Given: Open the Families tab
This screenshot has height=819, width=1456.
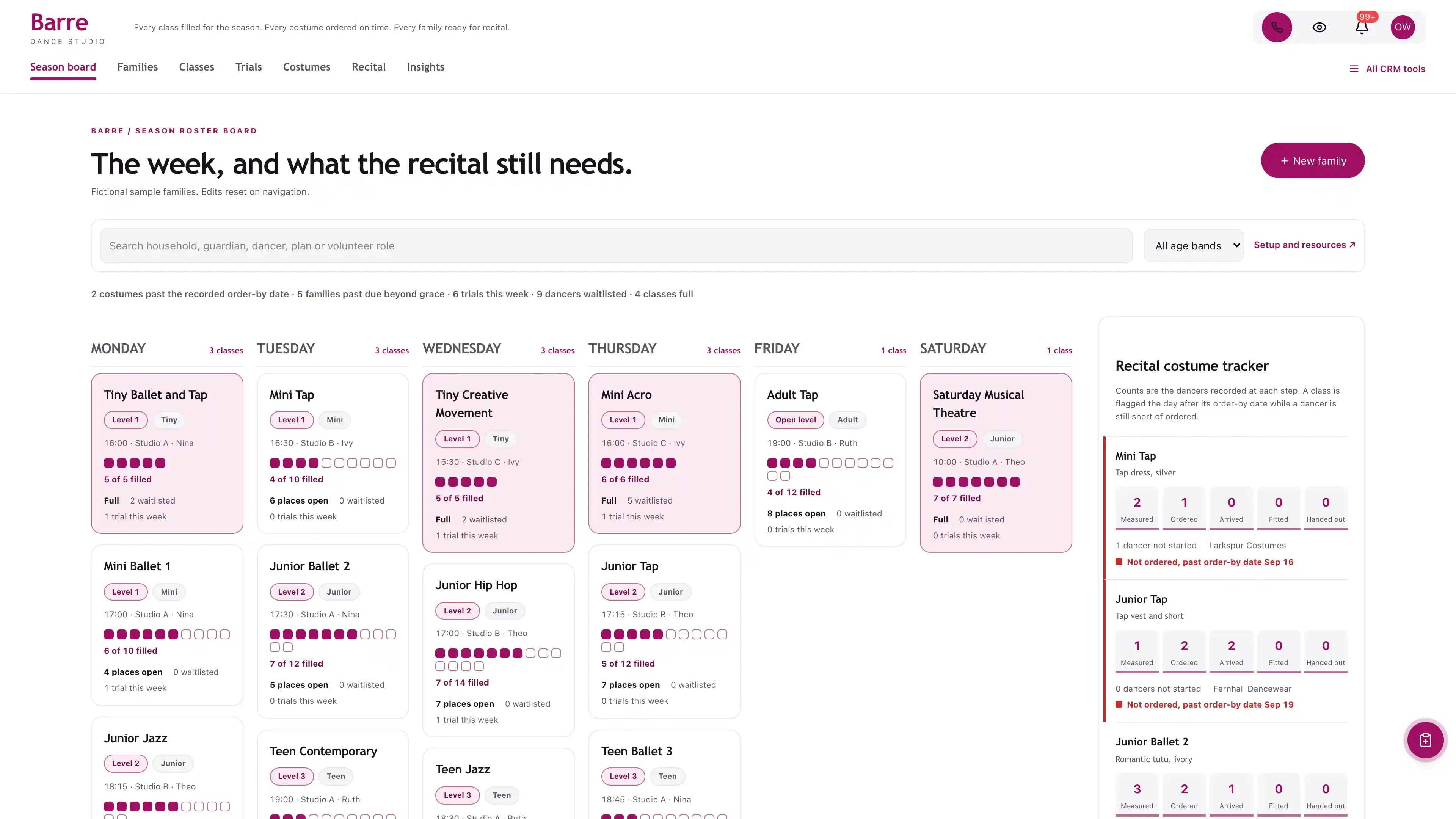Looking at the screenshot, I should (137, 67).
